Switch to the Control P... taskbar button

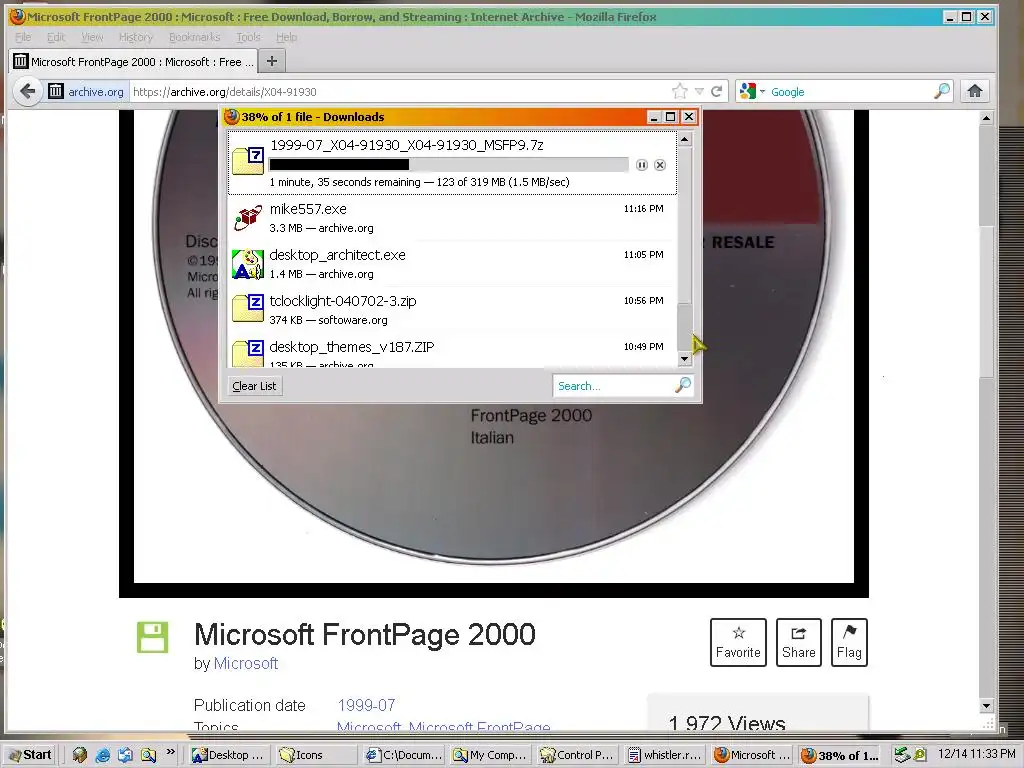tap(577, 755)
